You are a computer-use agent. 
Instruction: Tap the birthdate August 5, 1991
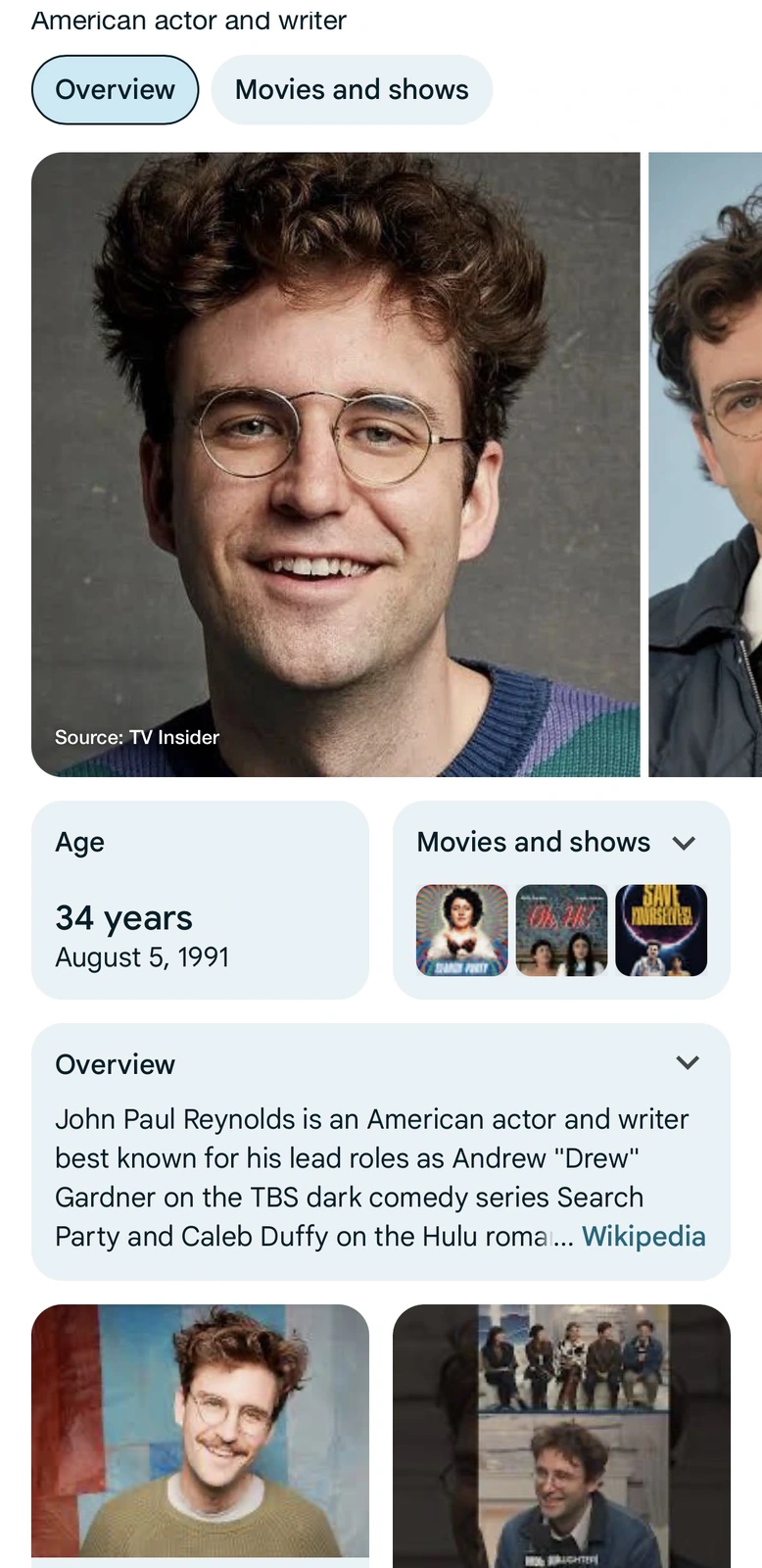[142, 957]
